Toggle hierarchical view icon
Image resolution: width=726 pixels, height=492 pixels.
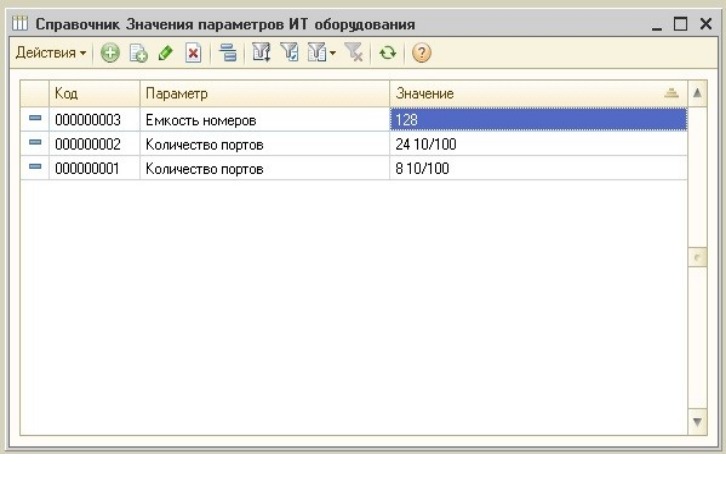pyautogui.click(x=227, y=53)
